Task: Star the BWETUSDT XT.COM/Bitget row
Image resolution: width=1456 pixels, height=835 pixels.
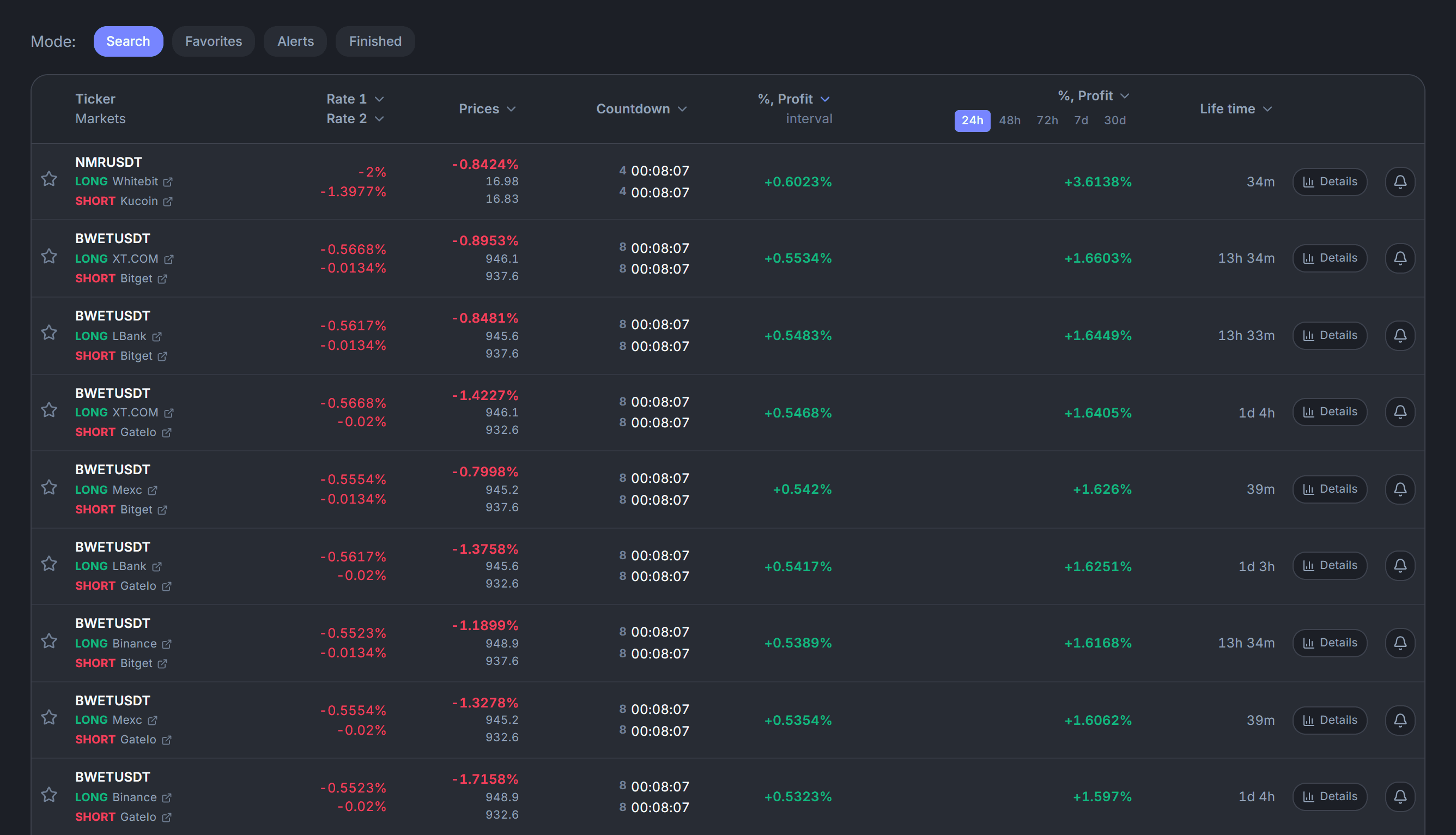Action: (49, 256)
